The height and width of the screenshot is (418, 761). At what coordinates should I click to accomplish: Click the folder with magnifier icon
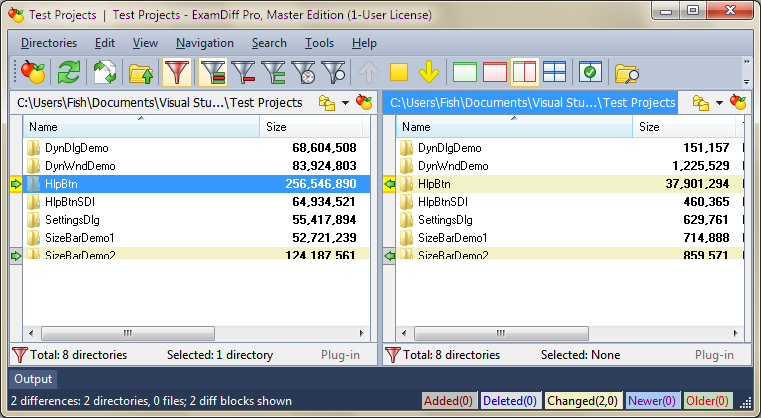627,73
